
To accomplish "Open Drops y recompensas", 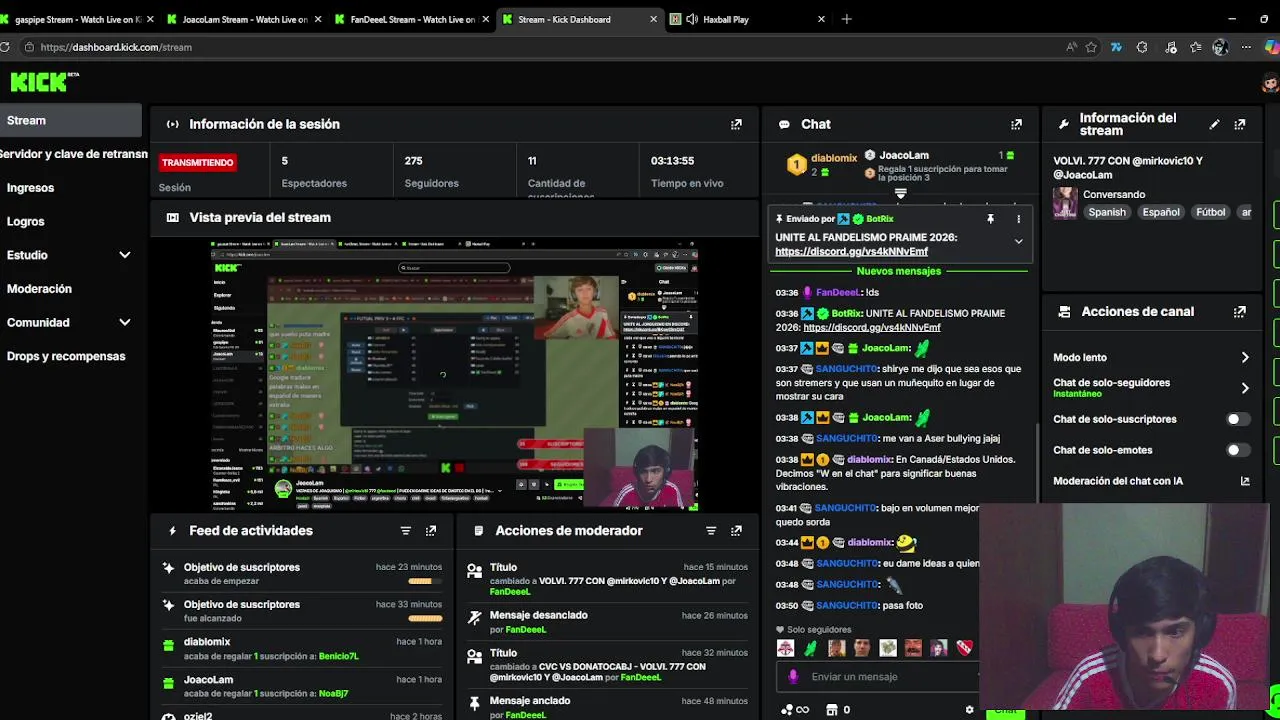I will (x=66, y=356).
